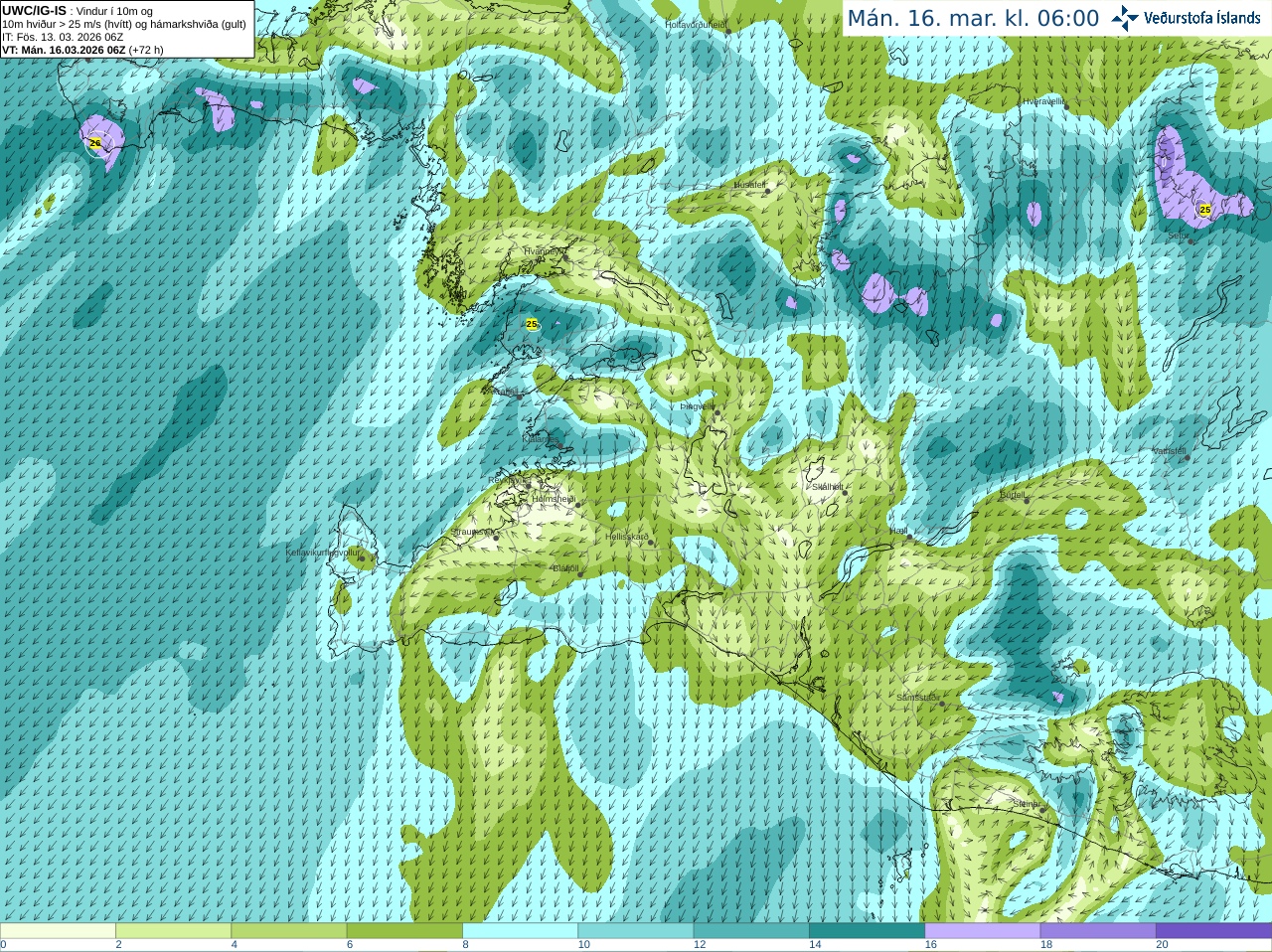Pick the 6–8 m/s olive green swatch
This screenshot has height=952, width=1272.
(x=404, y=931)
